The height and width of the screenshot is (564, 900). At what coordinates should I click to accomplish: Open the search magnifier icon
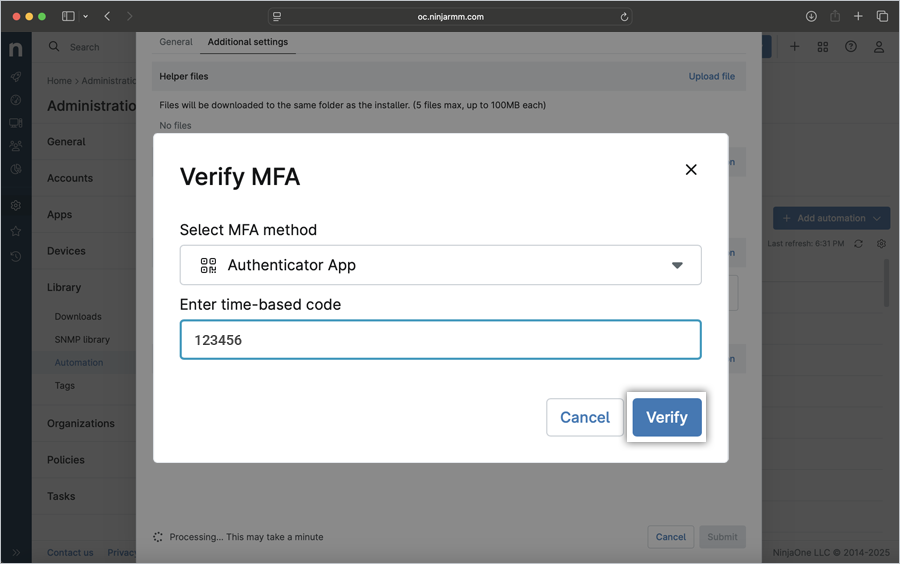[54, 47]
